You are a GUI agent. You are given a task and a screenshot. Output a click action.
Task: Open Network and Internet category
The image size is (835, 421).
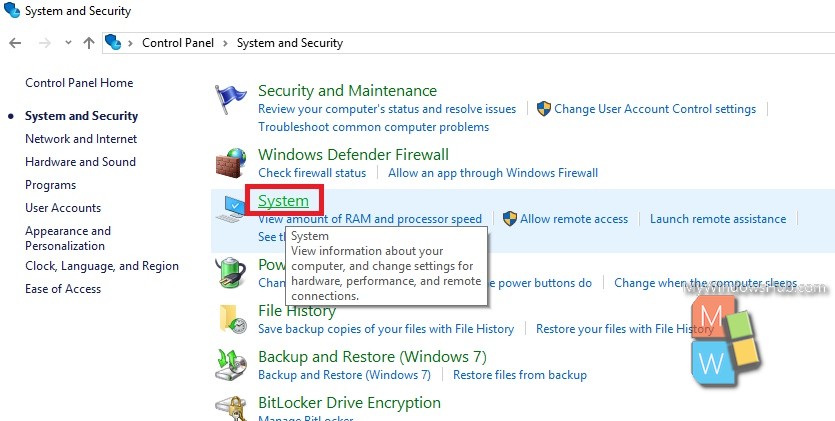click(x=81, y=139)
